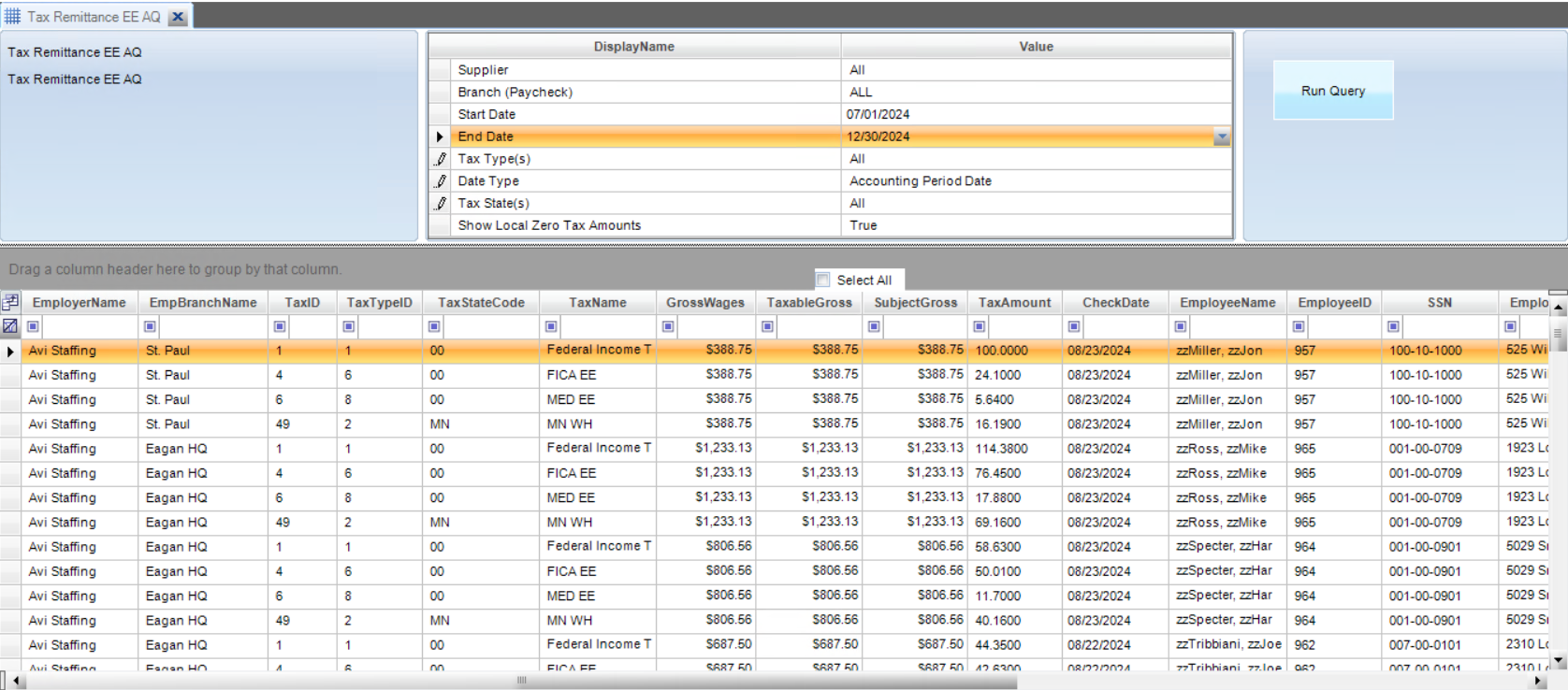Click the clear filter icon in the filter row

click(x=10, y=326)
